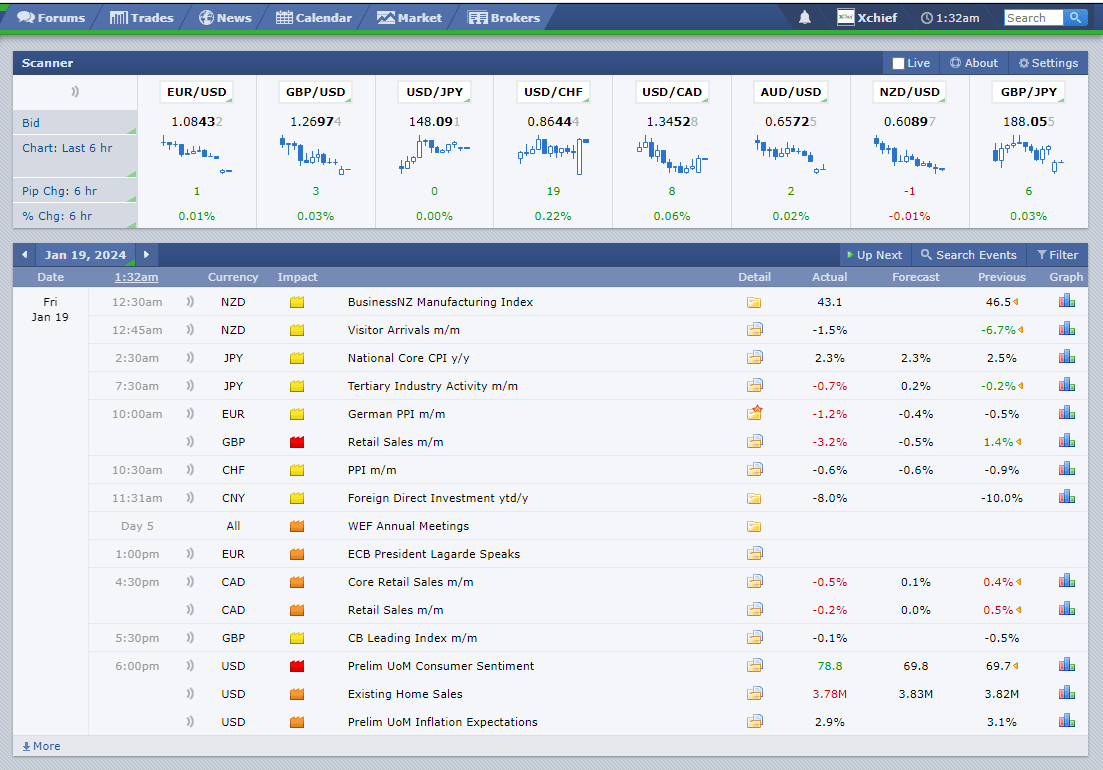Open the USD/JPY pair selector
This screenshot has height=770, width=1103.
(x=435, y=92)
